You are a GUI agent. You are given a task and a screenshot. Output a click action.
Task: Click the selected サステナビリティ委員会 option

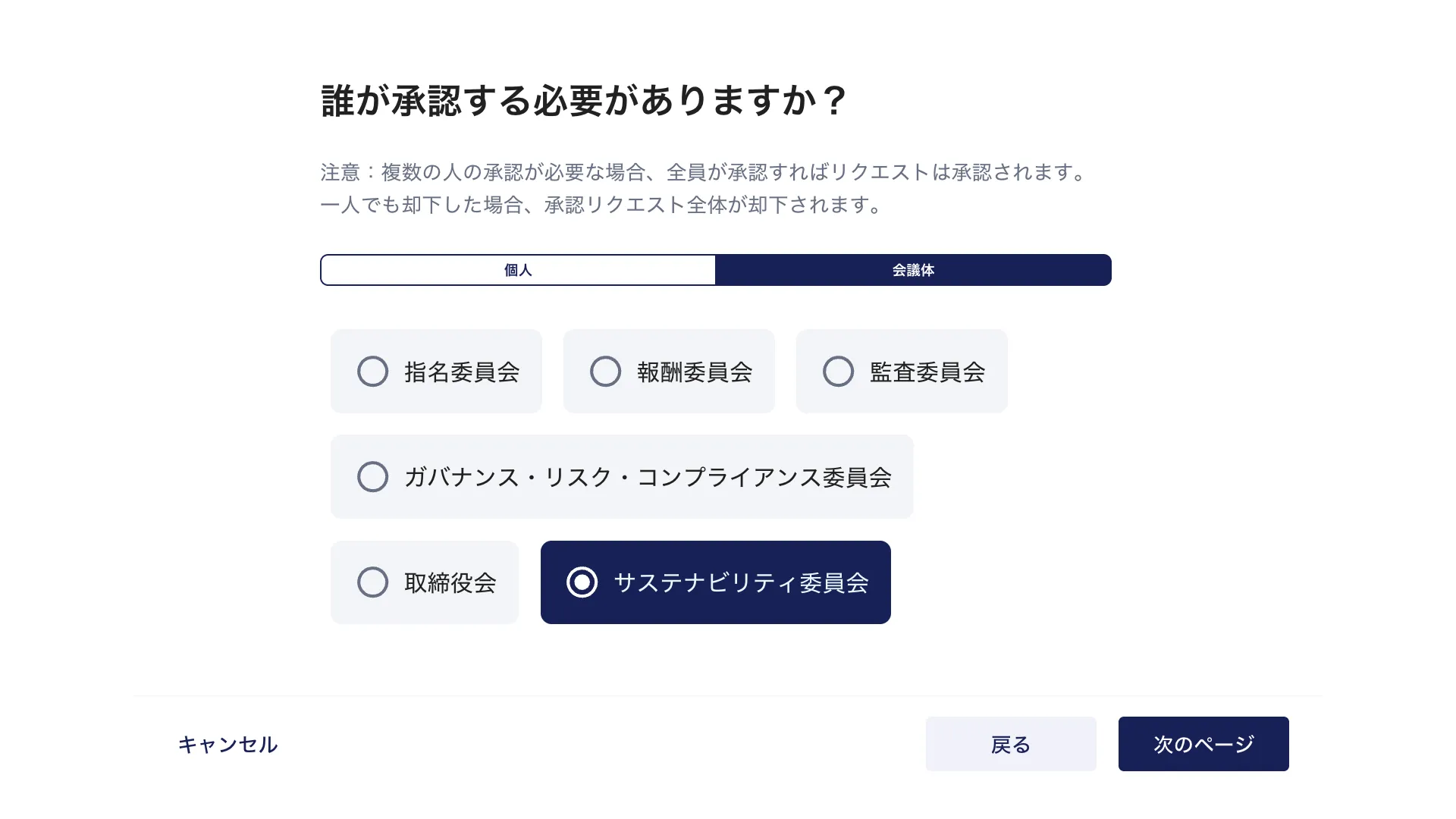click(715, 582)
